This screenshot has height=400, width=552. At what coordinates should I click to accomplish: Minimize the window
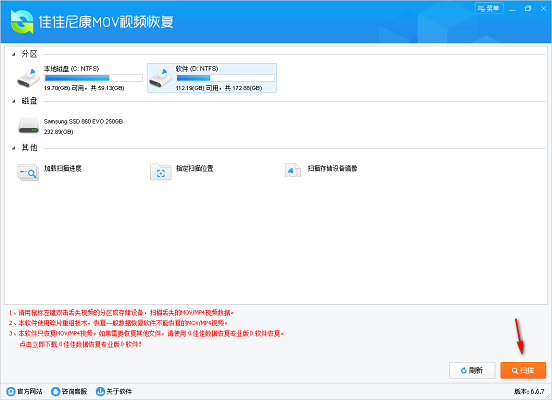point(513,9)
